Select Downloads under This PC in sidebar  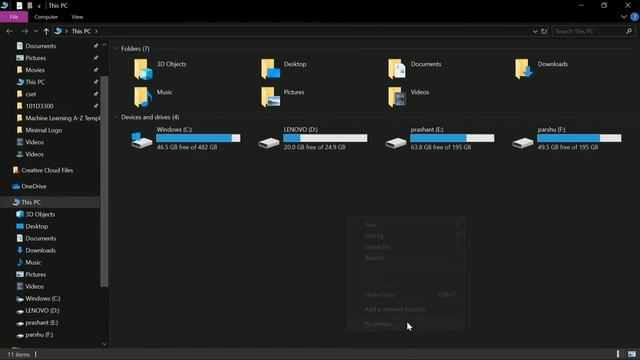[36, 250]
